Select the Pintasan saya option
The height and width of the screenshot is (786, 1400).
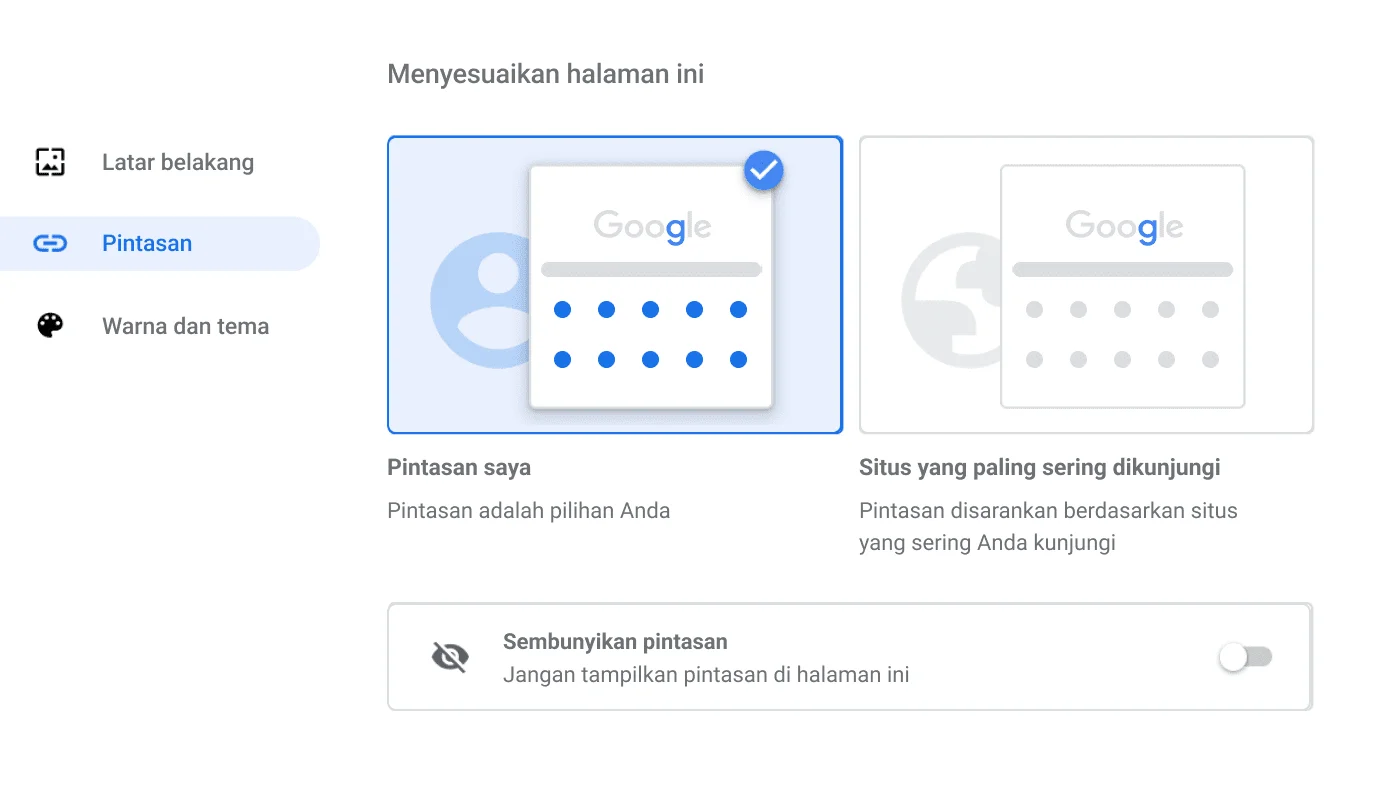point(614,284)
